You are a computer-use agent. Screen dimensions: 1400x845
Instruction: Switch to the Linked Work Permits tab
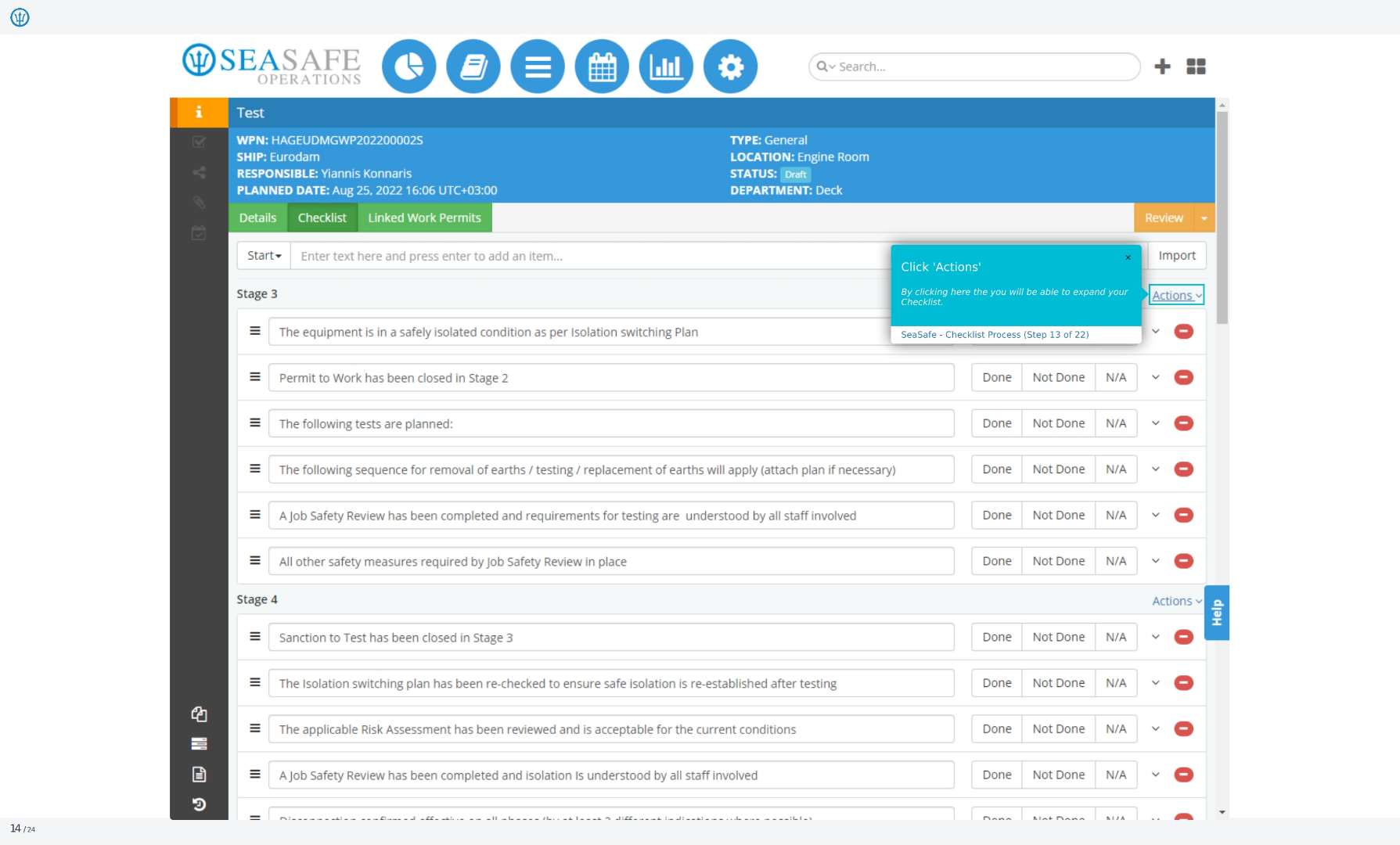coord(424,218)
